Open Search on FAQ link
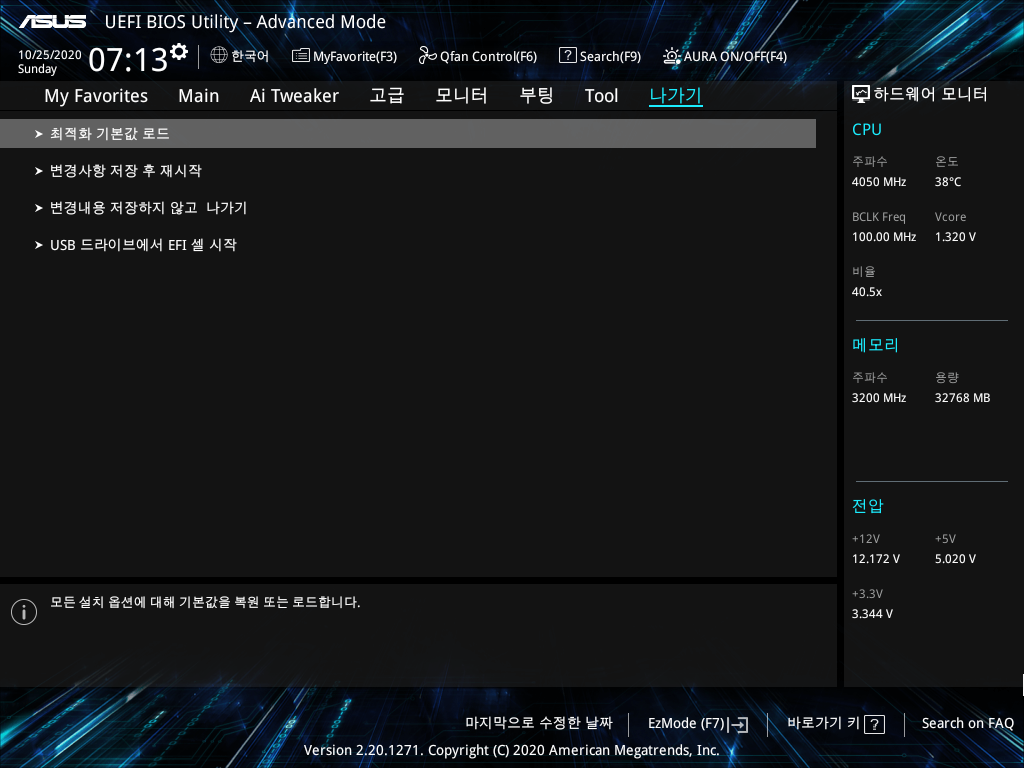Viewport: 1024px width, 768px height. [967, 724]
